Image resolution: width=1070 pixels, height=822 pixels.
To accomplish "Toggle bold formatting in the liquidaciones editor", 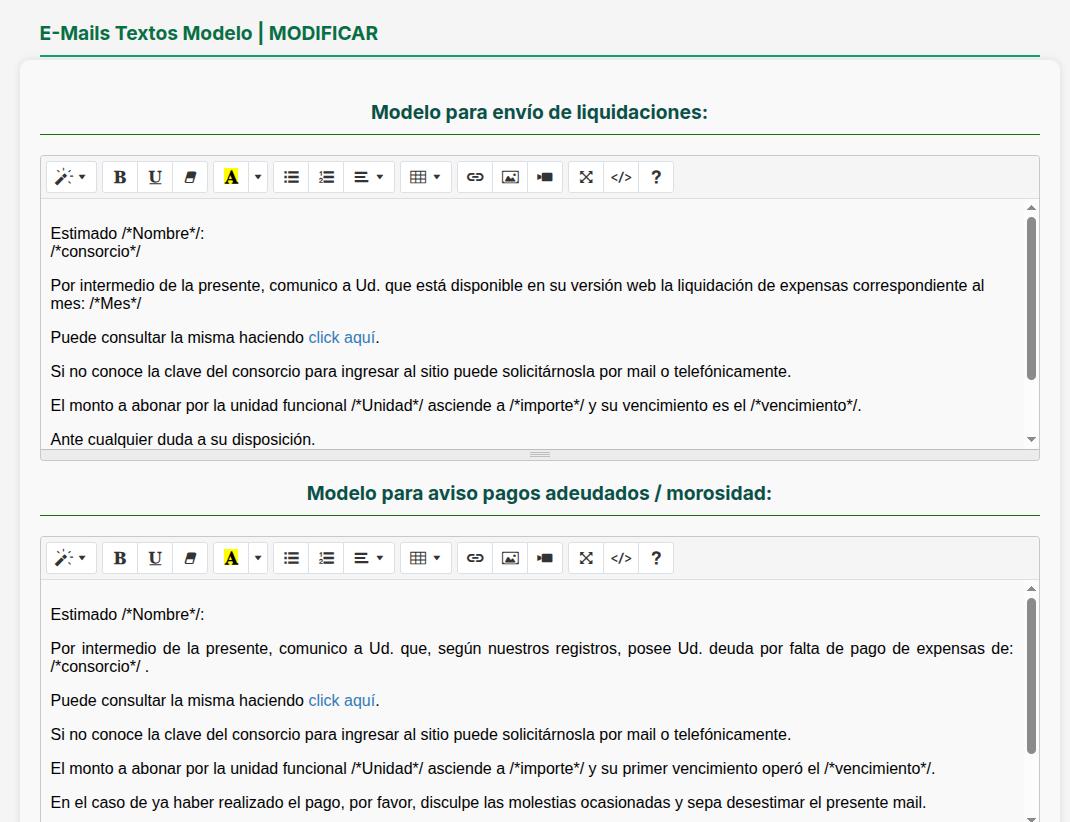I will click(x=120, y=177).
